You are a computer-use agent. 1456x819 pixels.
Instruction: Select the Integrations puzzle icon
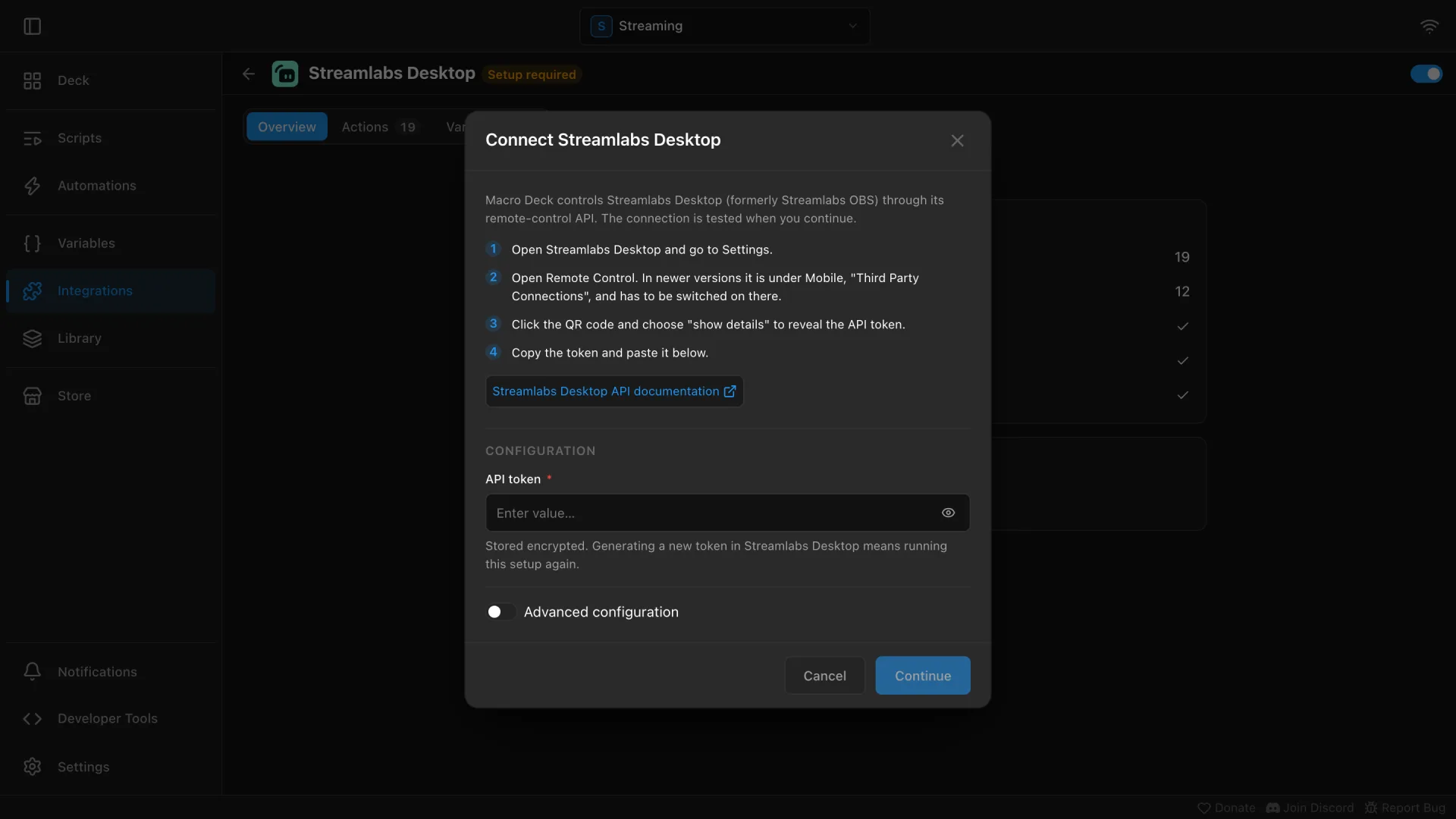[32, 291]
